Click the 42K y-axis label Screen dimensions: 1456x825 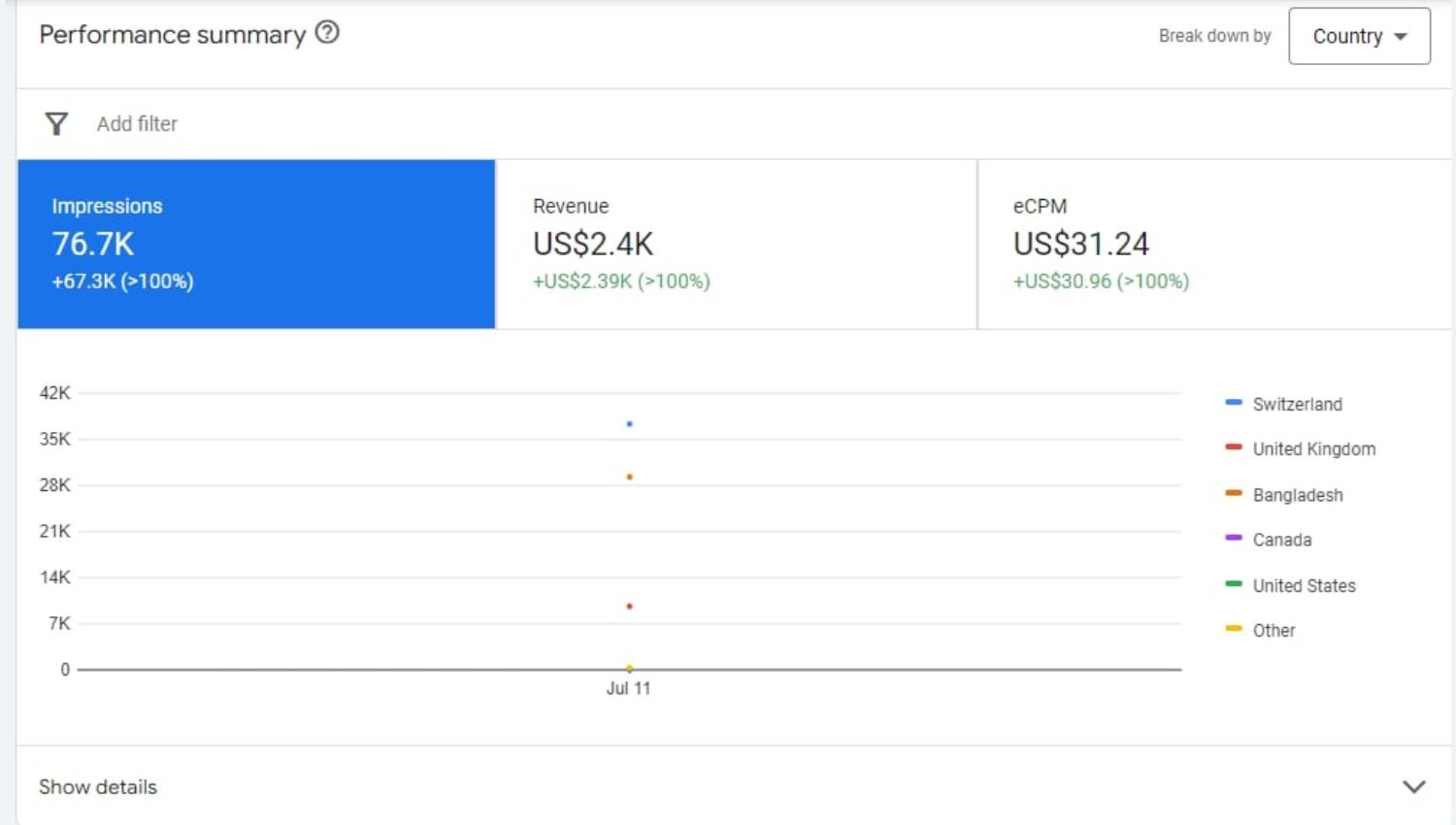(54, 393)
